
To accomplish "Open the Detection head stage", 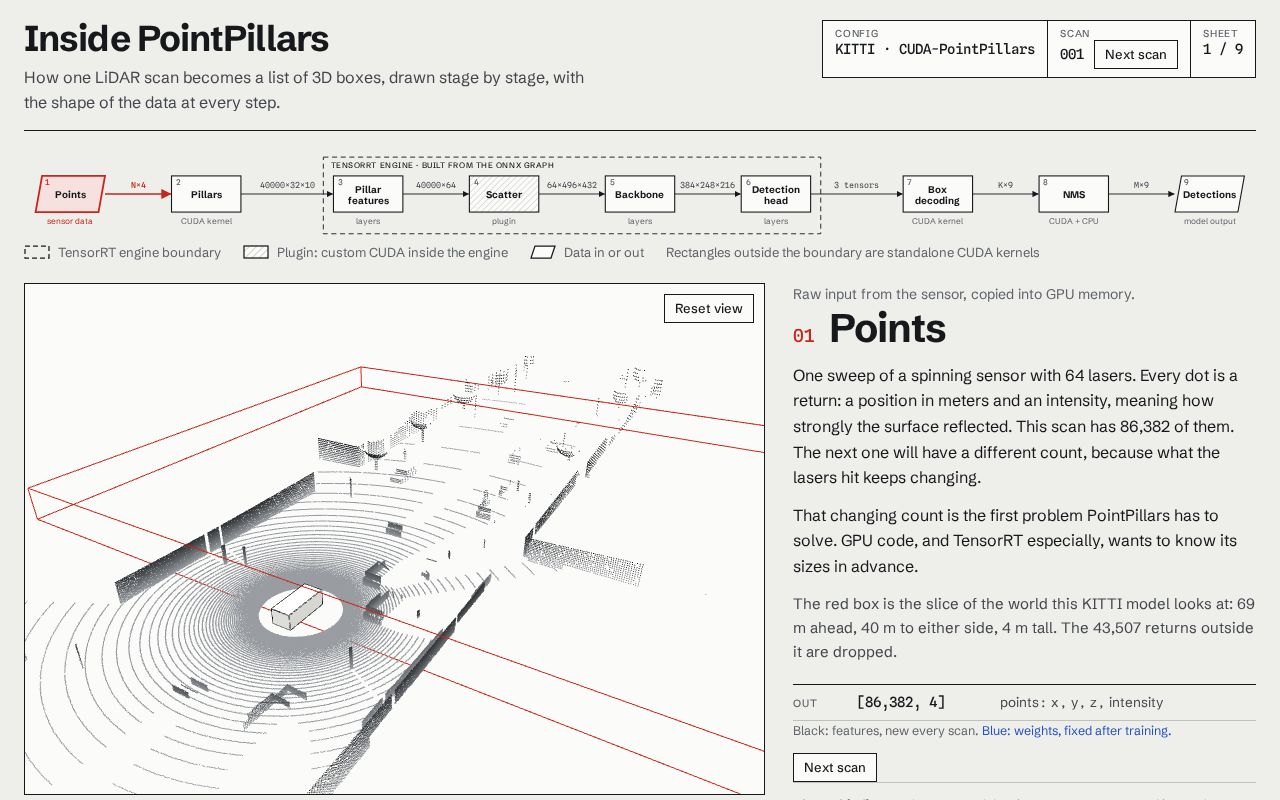I will click(776, 194).
